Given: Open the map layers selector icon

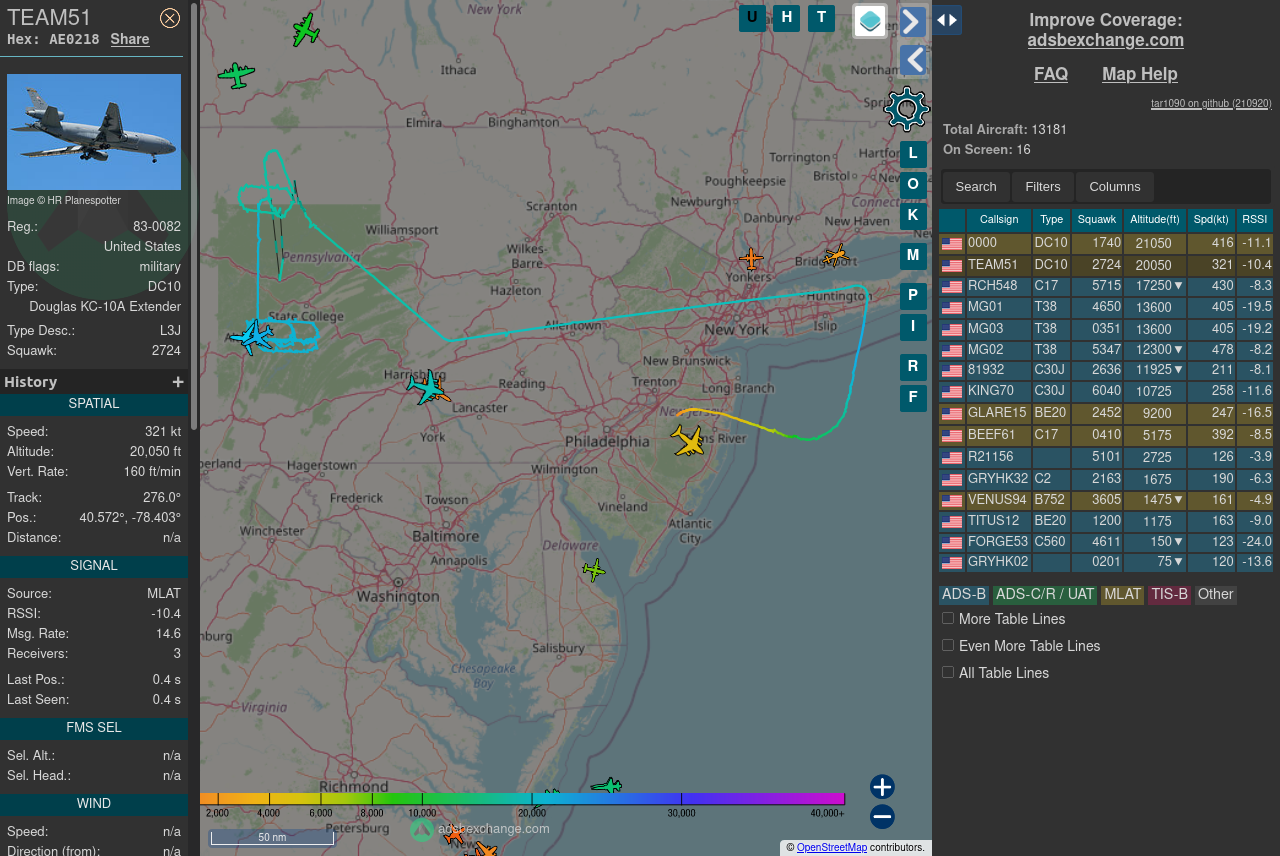Looking at the screenshot, I should [870, 20].
